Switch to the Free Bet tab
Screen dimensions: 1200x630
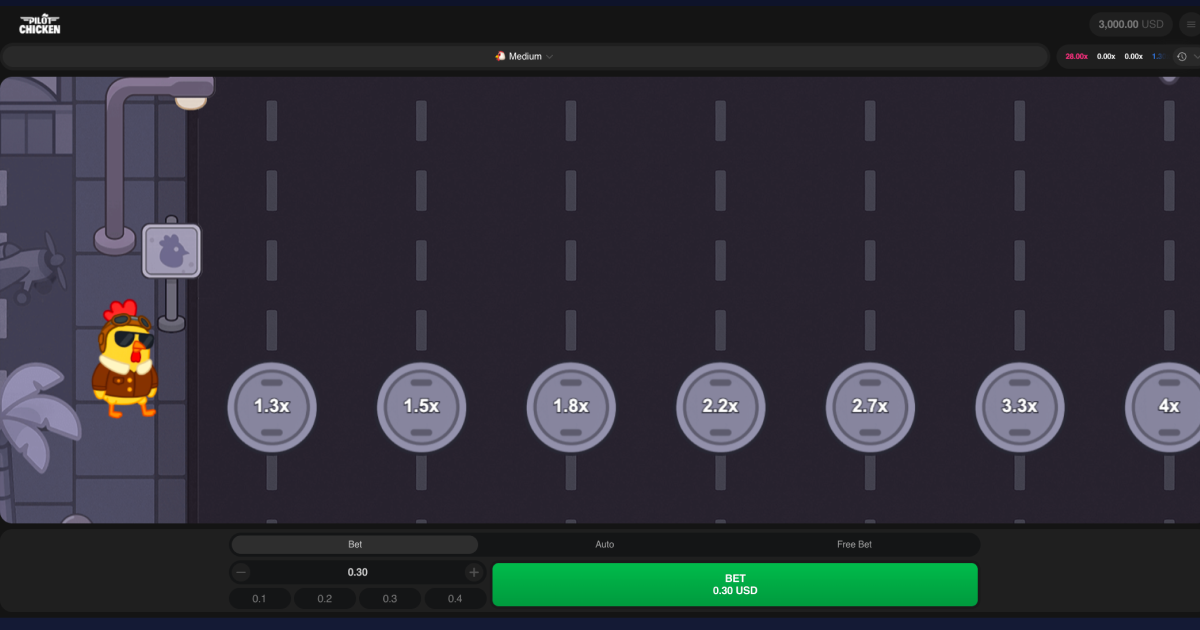pos(854,545)
